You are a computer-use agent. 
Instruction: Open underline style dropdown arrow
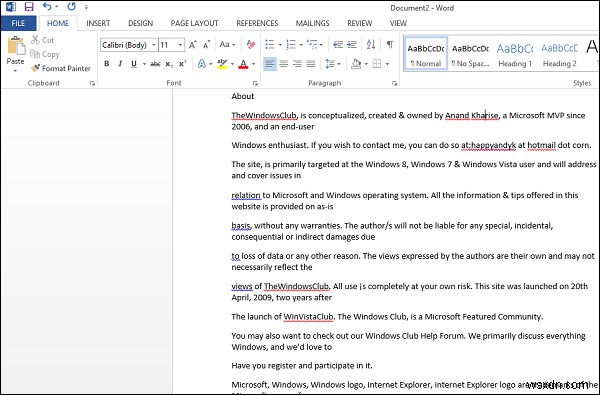coord(144,64)
